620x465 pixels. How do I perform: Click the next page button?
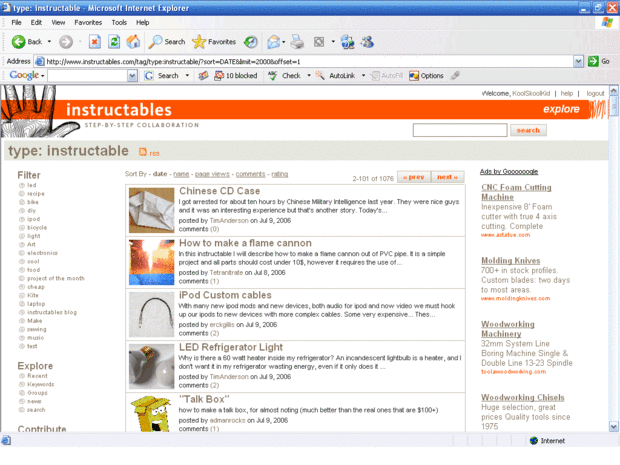447,177
